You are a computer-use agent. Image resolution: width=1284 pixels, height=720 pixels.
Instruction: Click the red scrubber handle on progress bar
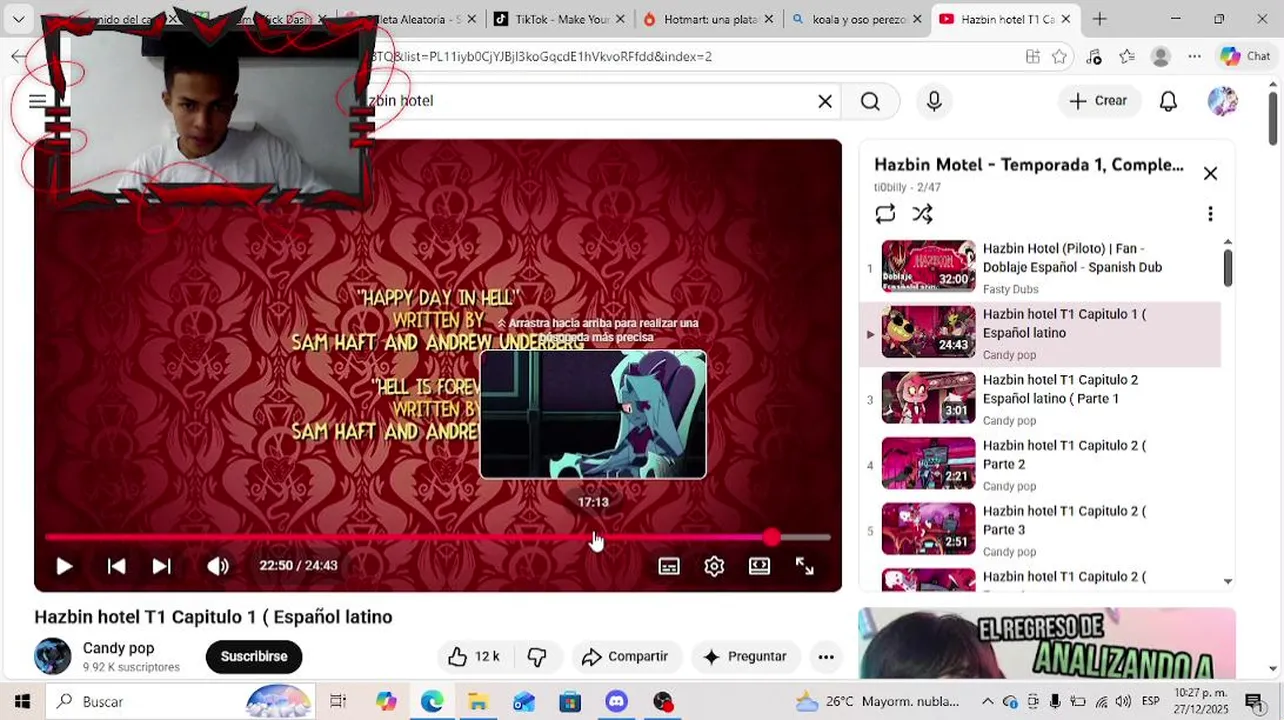[x=771, y=538]
